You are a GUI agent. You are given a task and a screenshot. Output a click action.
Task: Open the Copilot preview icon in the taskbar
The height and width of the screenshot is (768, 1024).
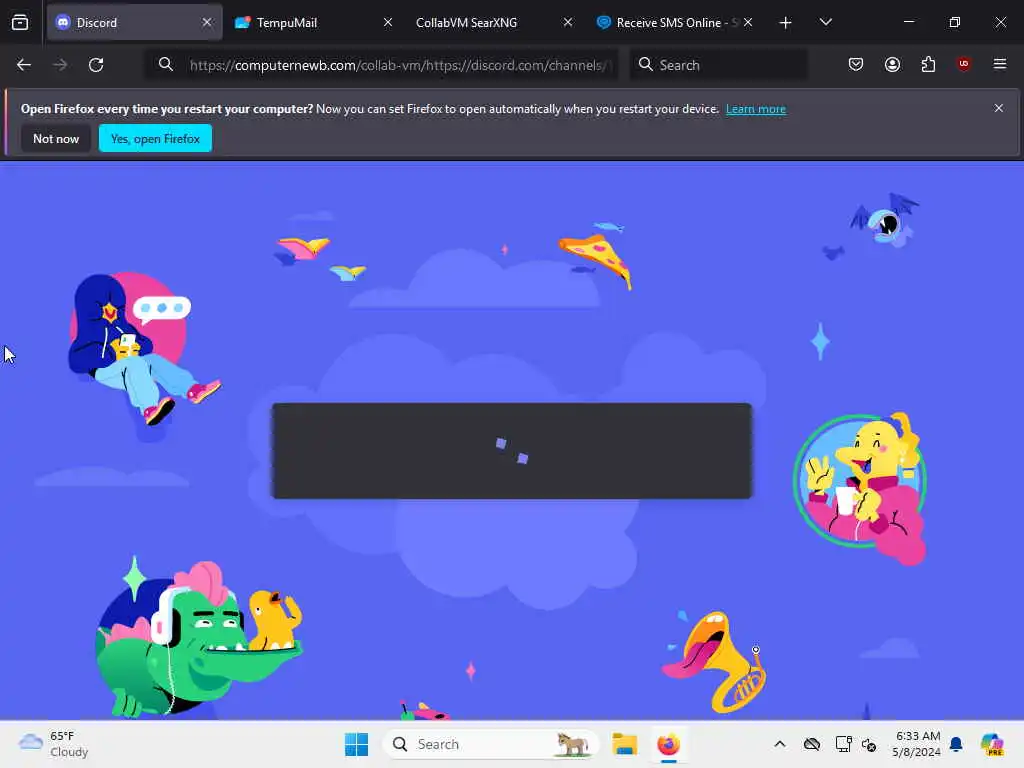[991, 744]
